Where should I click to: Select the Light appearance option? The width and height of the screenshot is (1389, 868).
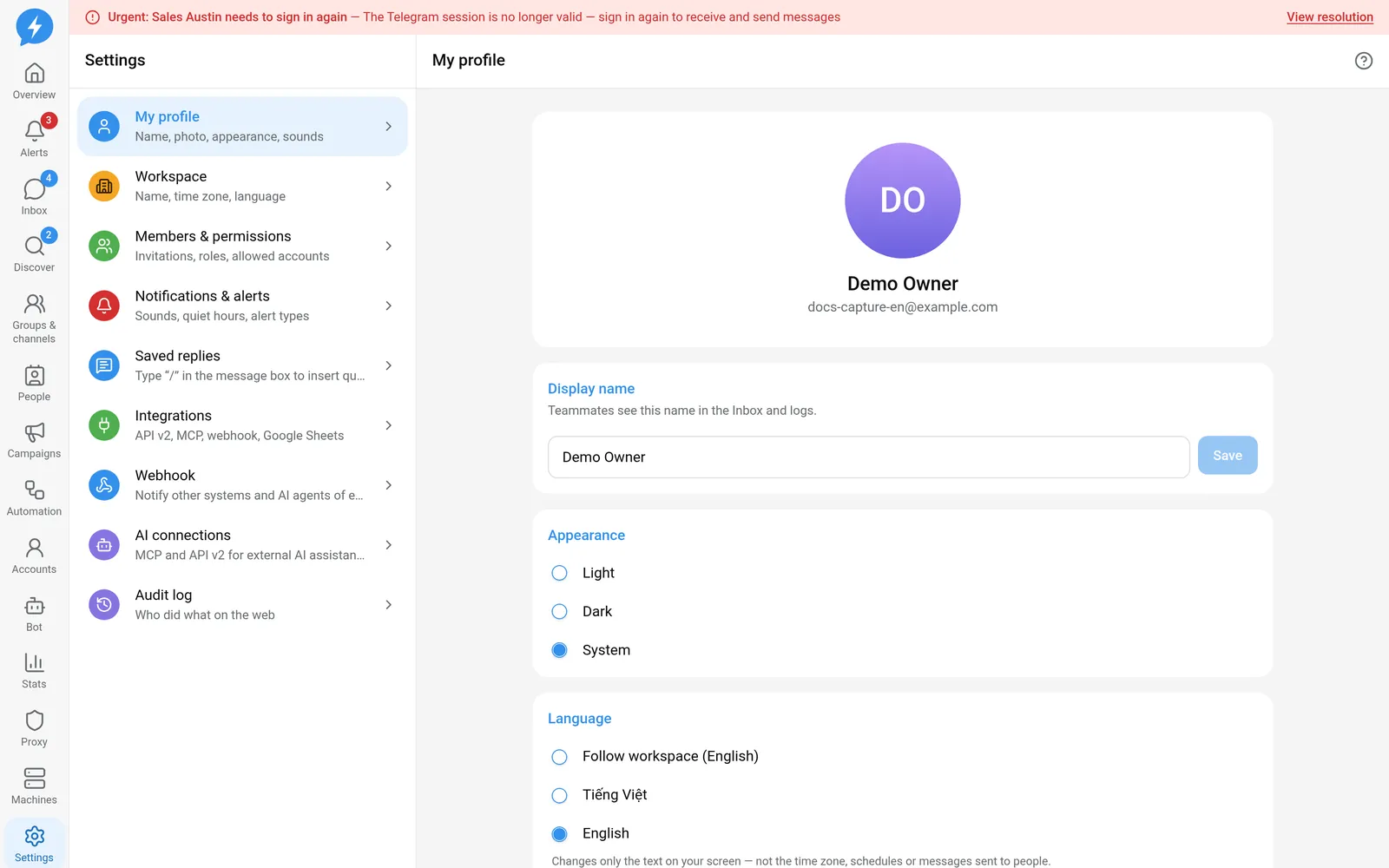560,573
